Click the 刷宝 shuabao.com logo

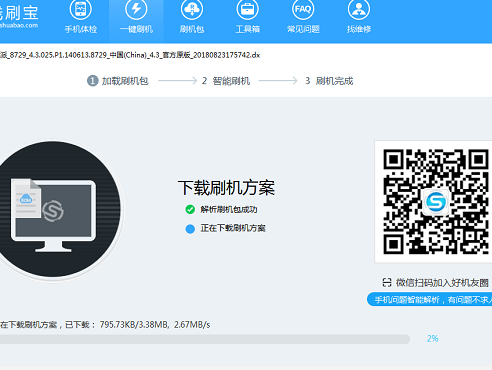(x=19, y=16)
